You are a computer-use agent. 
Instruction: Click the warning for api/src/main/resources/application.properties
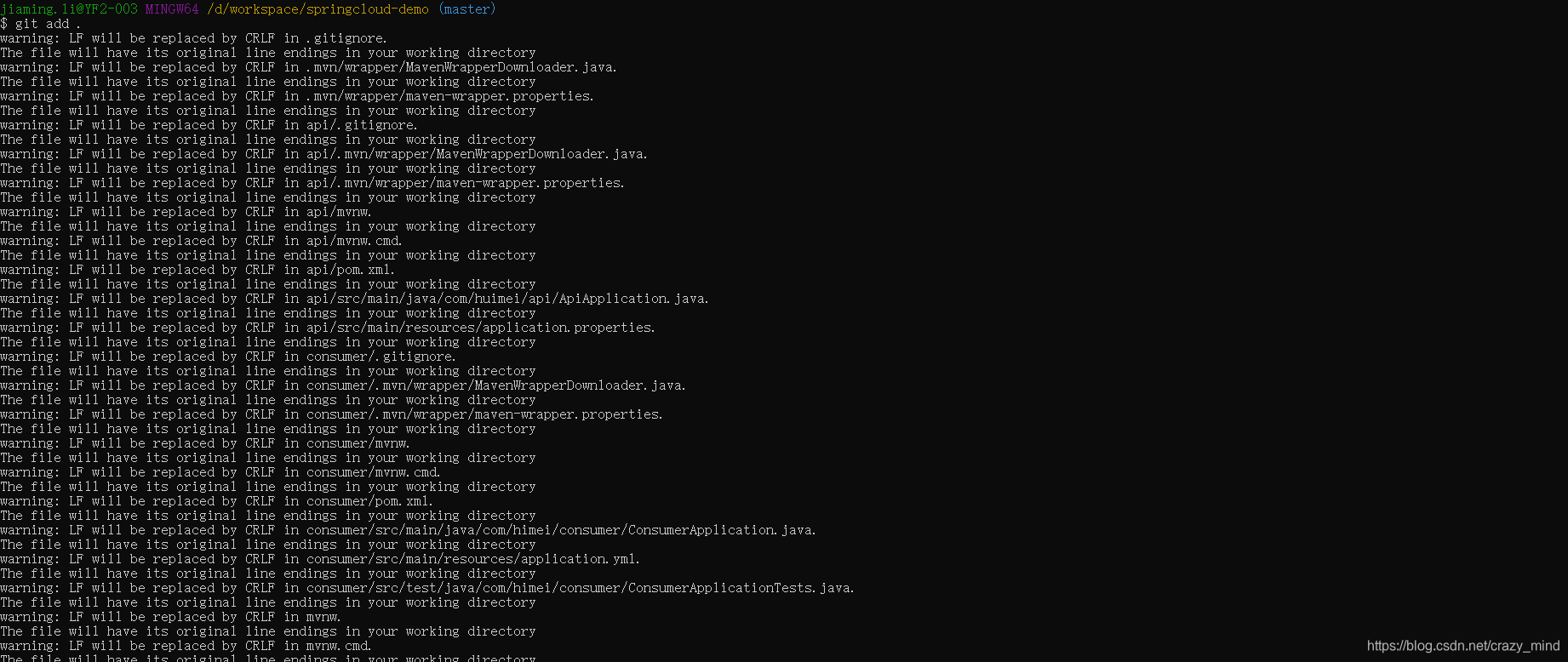point(328,328)
